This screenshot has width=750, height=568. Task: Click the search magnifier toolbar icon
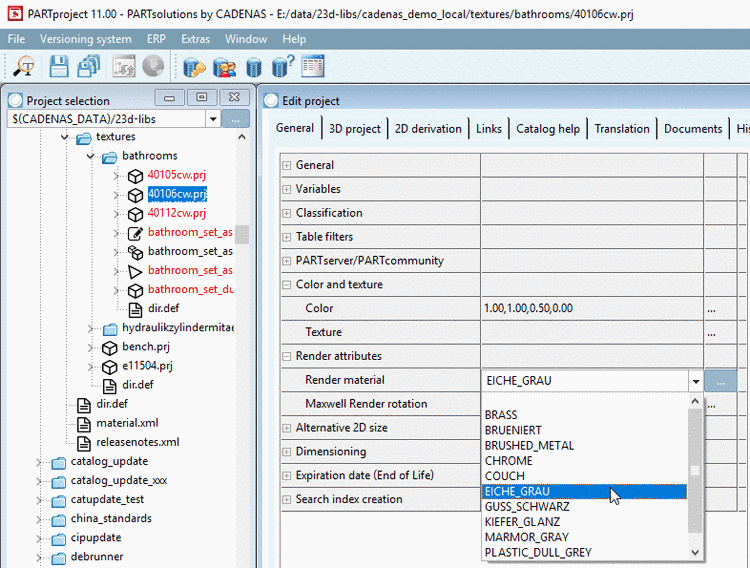pyautogui.click(x=23, y=67)
